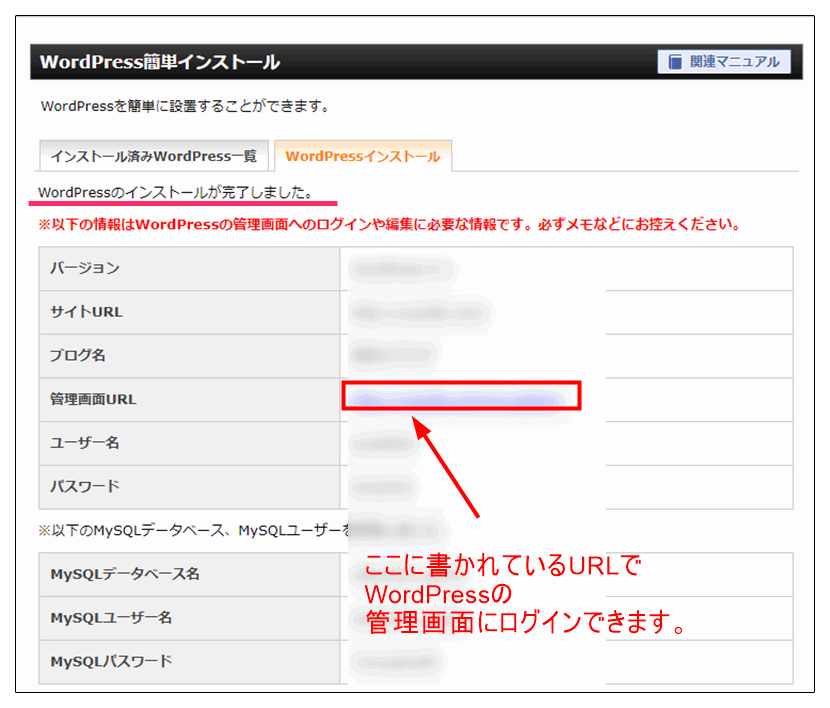Select the パスワード row label
This screenshot has width=830, height=708.
[85, 486]
